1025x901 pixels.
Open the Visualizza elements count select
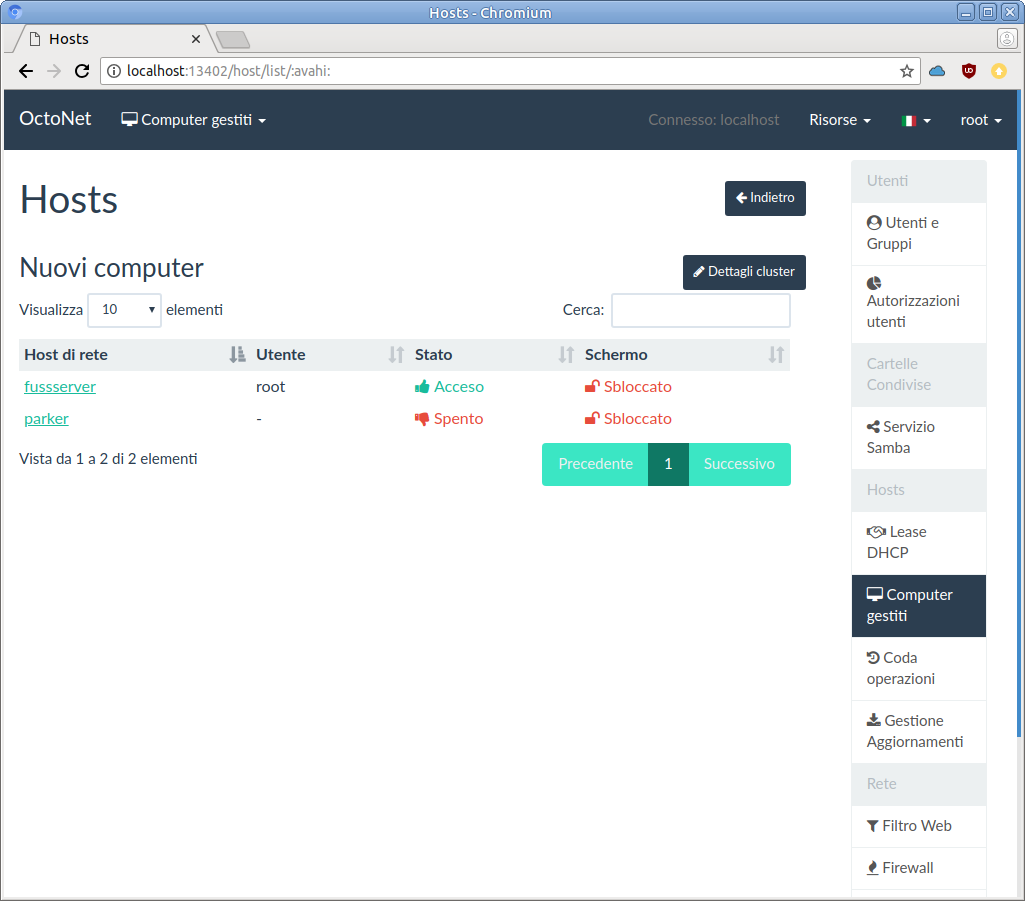(x=124, y=310)
